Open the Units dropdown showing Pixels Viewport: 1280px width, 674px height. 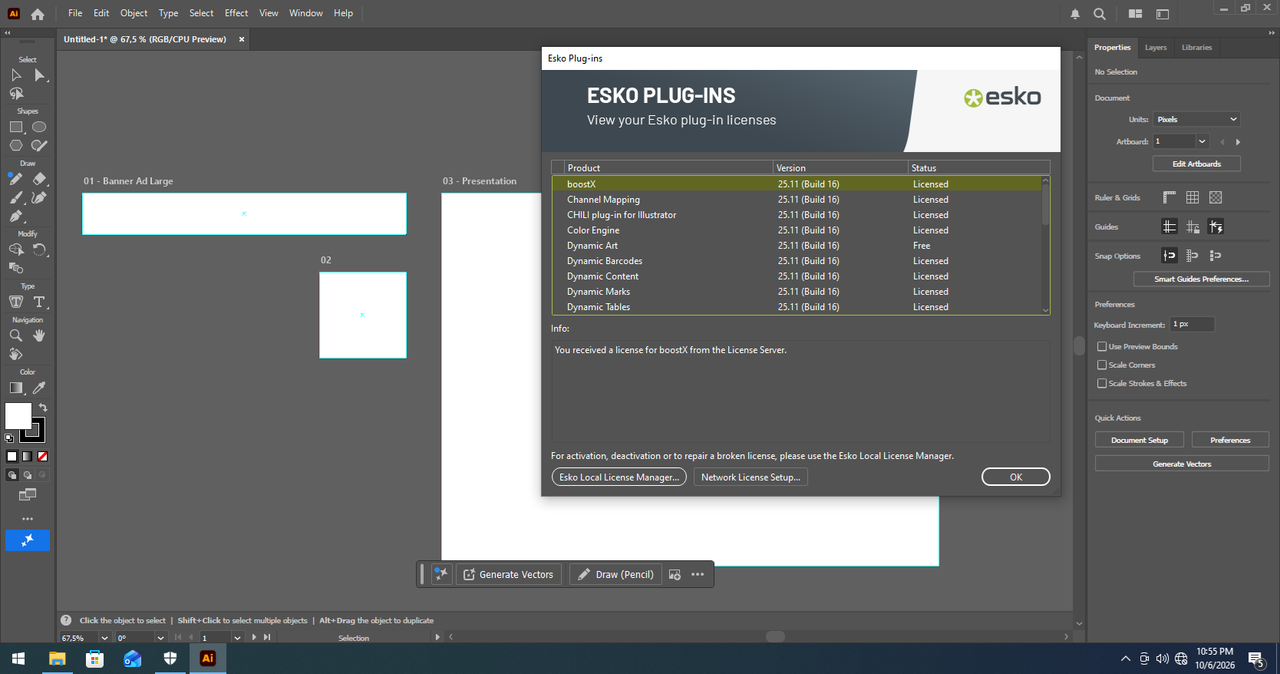pos(1197,119)
